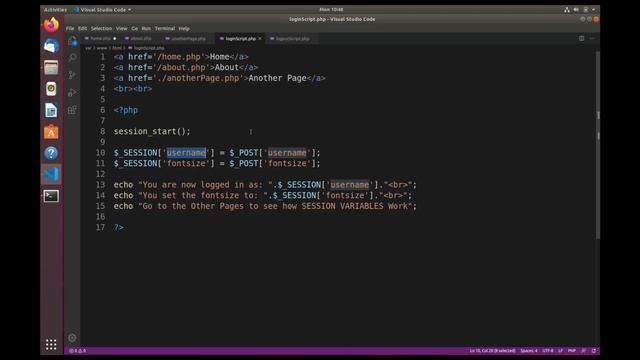Open the Run and Debug view
This screenshot has width=640, height=360.
[x=72, y=93]
